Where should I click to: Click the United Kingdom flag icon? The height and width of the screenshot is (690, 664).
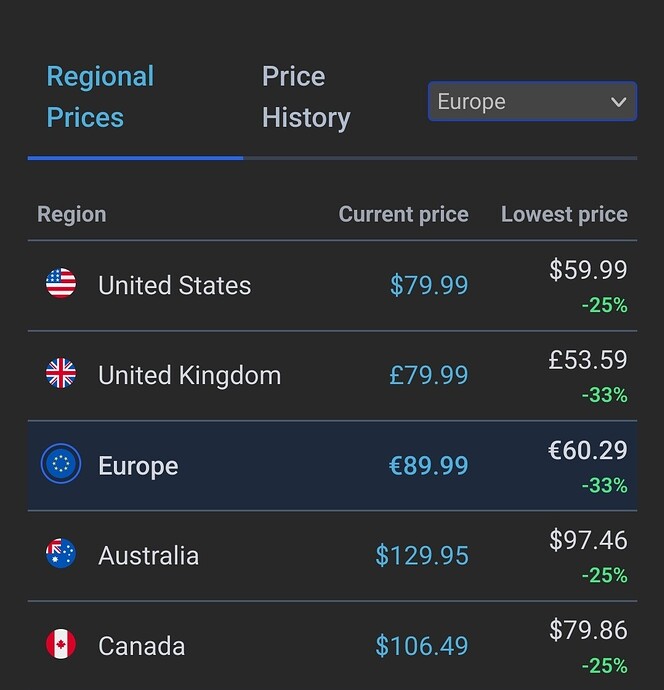tap(61, 373)
